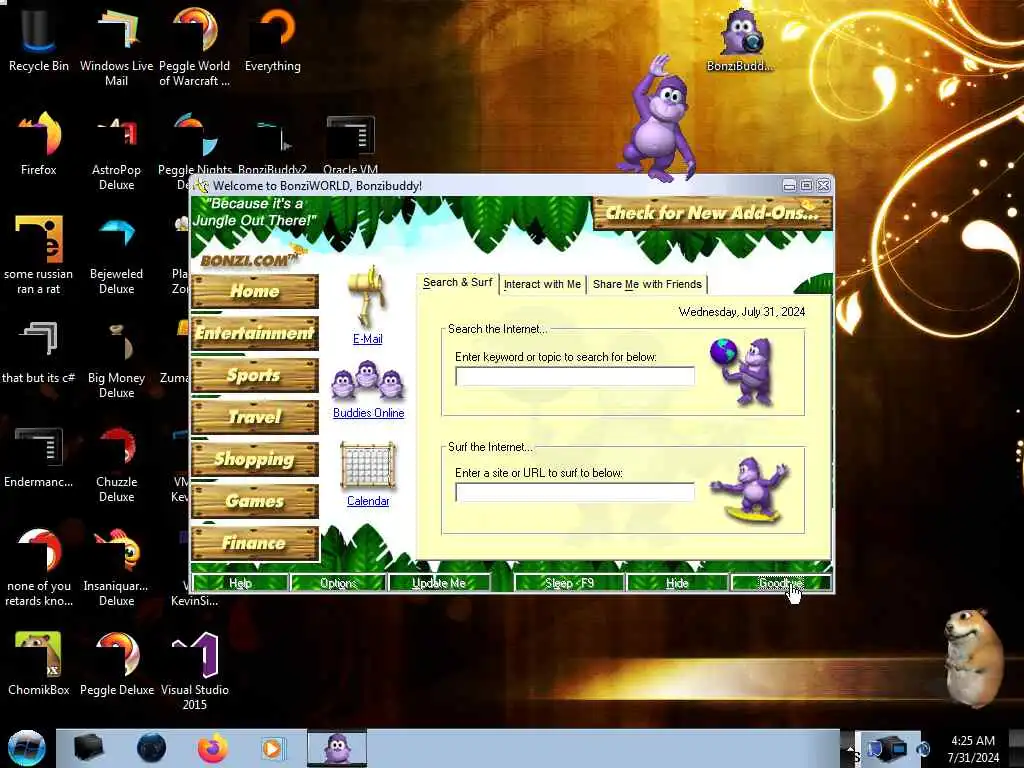1024x768 pixels.
Task: Click the site or URL input field
Action: (x=575, y=492)
